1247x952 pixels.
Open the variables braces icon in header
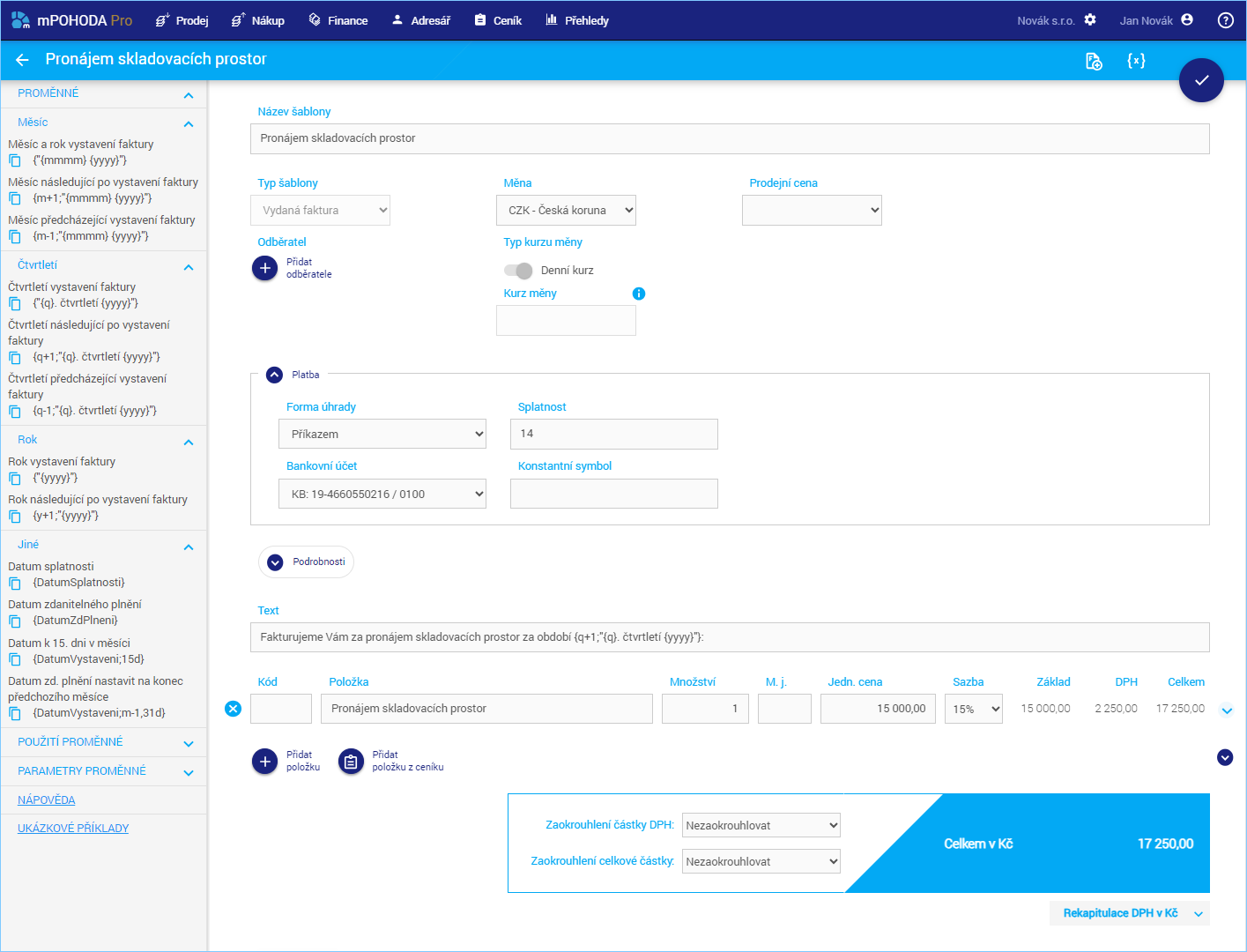1136,60
